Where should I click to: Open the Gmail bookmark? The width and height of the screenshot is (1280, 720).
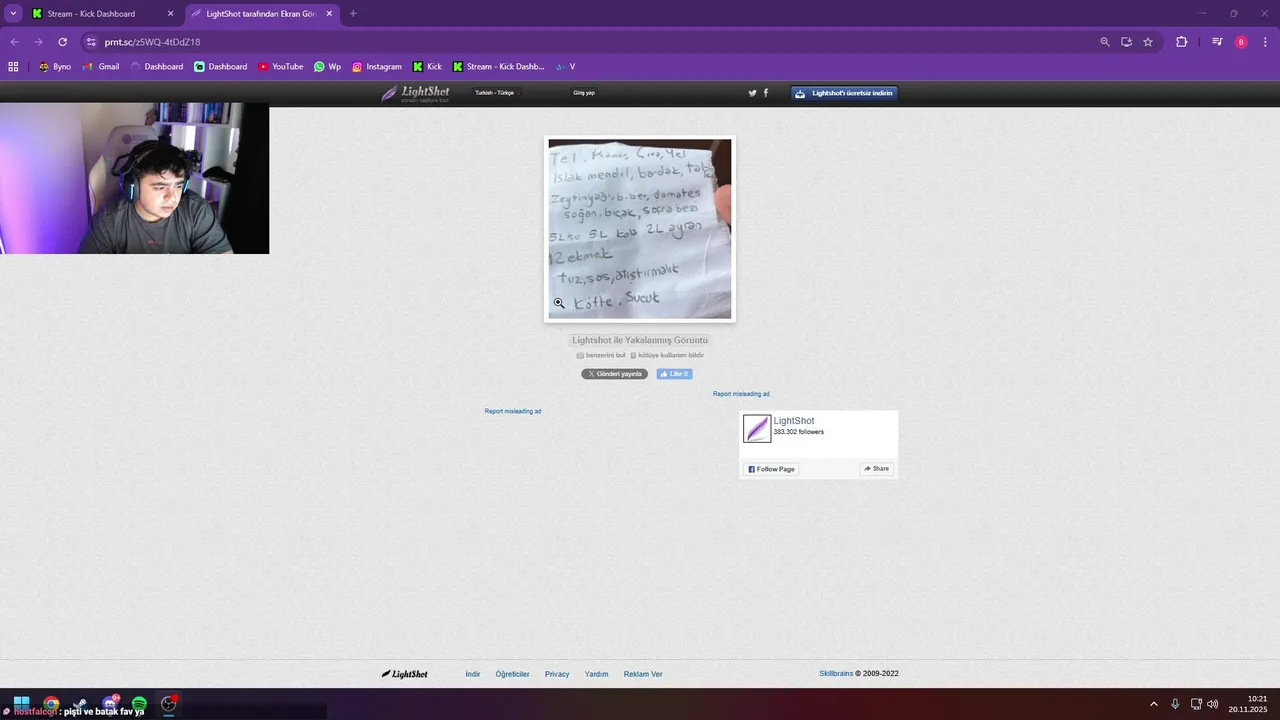coord(101,67)
